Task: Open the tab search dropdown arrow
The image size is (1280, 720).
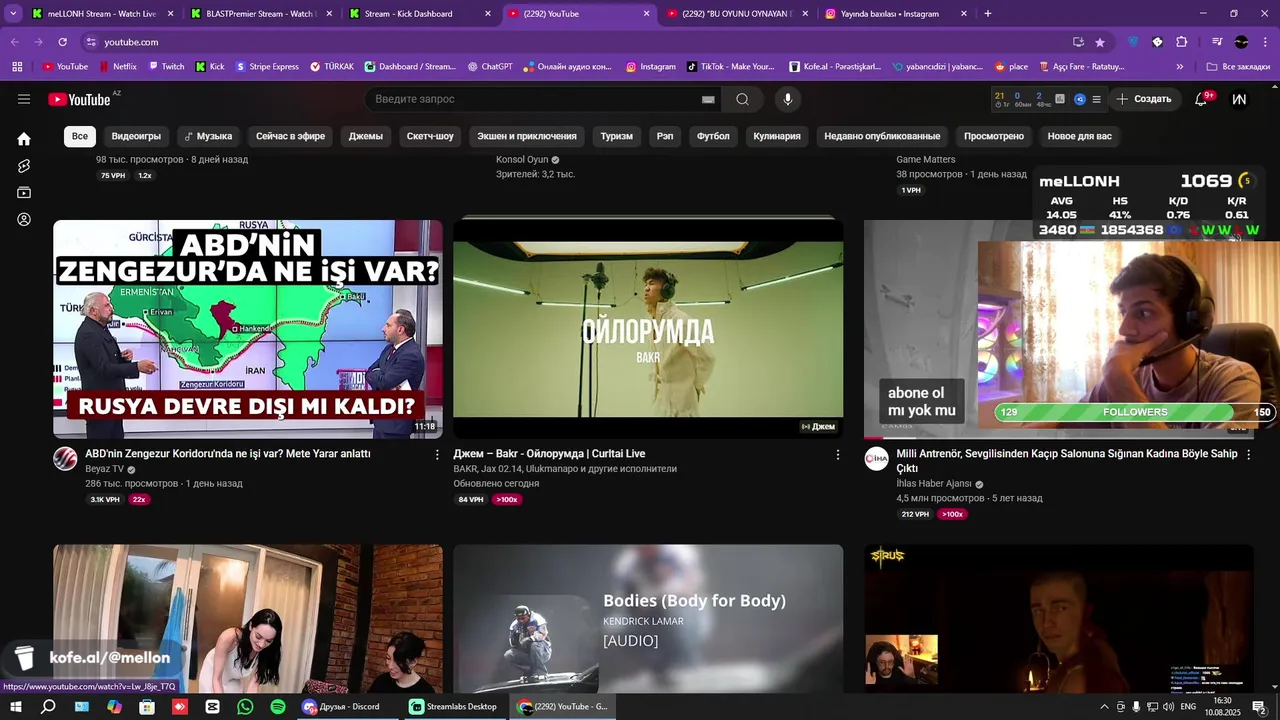Action: 13,14
